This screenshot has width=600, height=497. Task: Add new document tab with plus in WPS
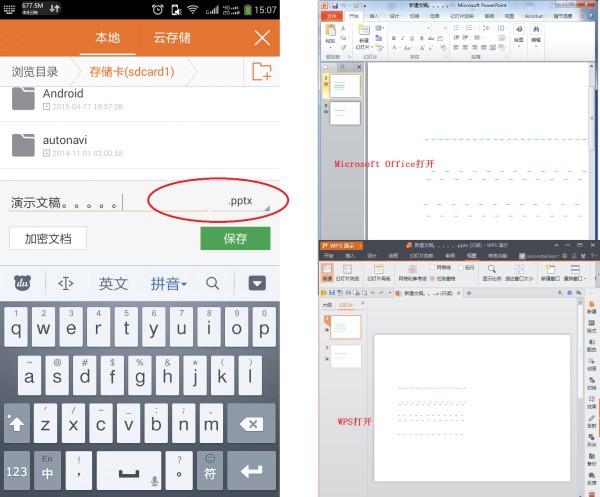[469, 293]
